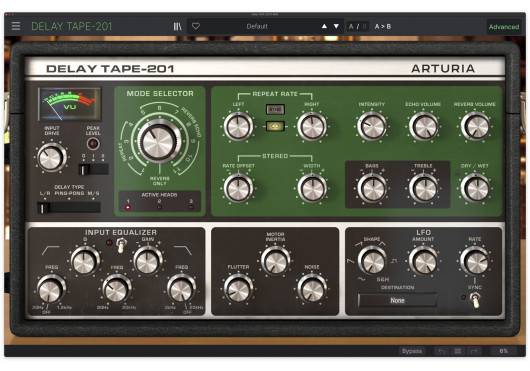530x371 pixels.
Task: Click the high-pass filter shape icon
Action: point(51,250)
